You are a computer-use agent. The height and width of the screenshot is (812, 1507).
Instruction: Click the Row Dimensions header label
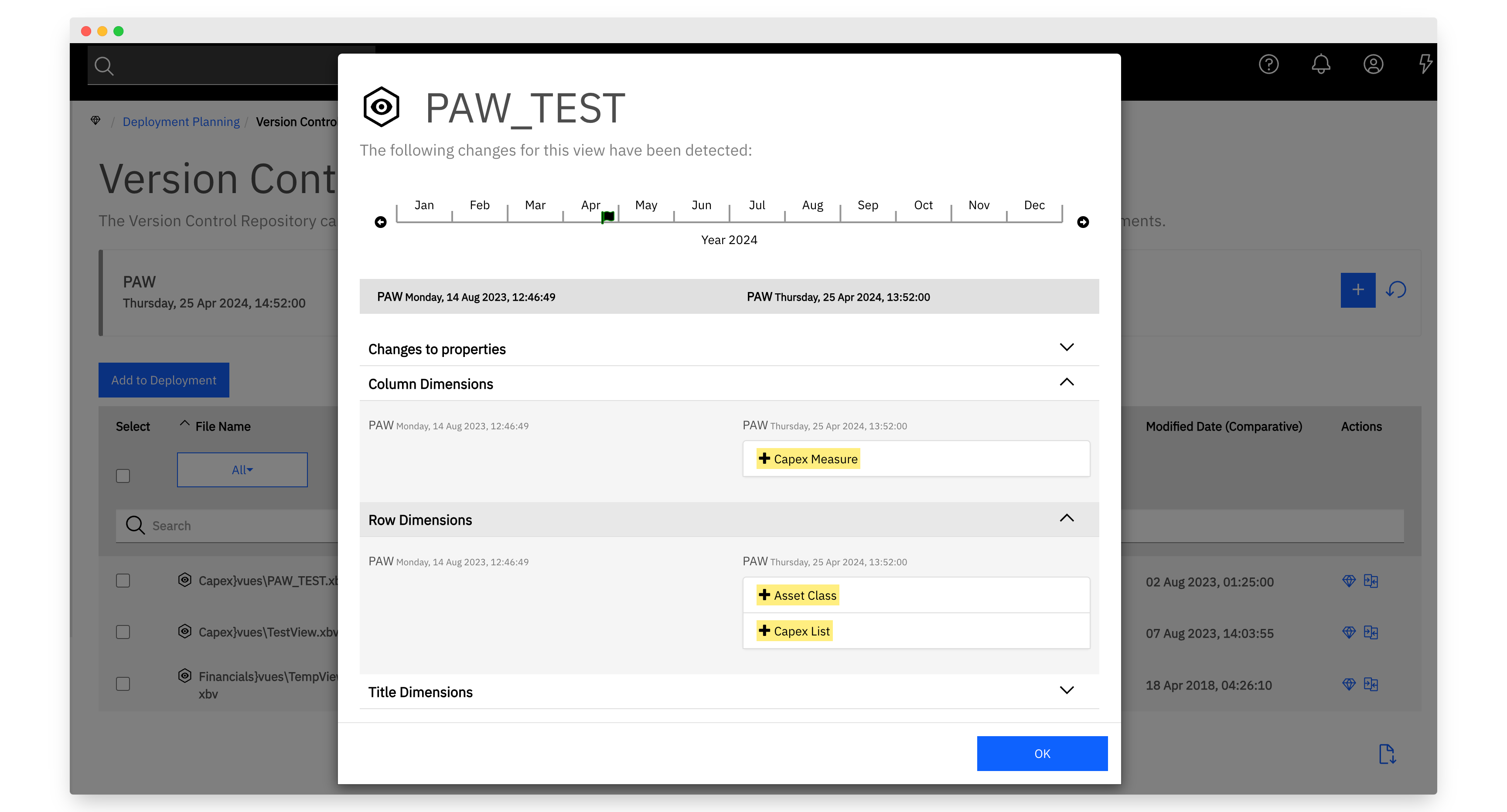[x=420, y=520]
